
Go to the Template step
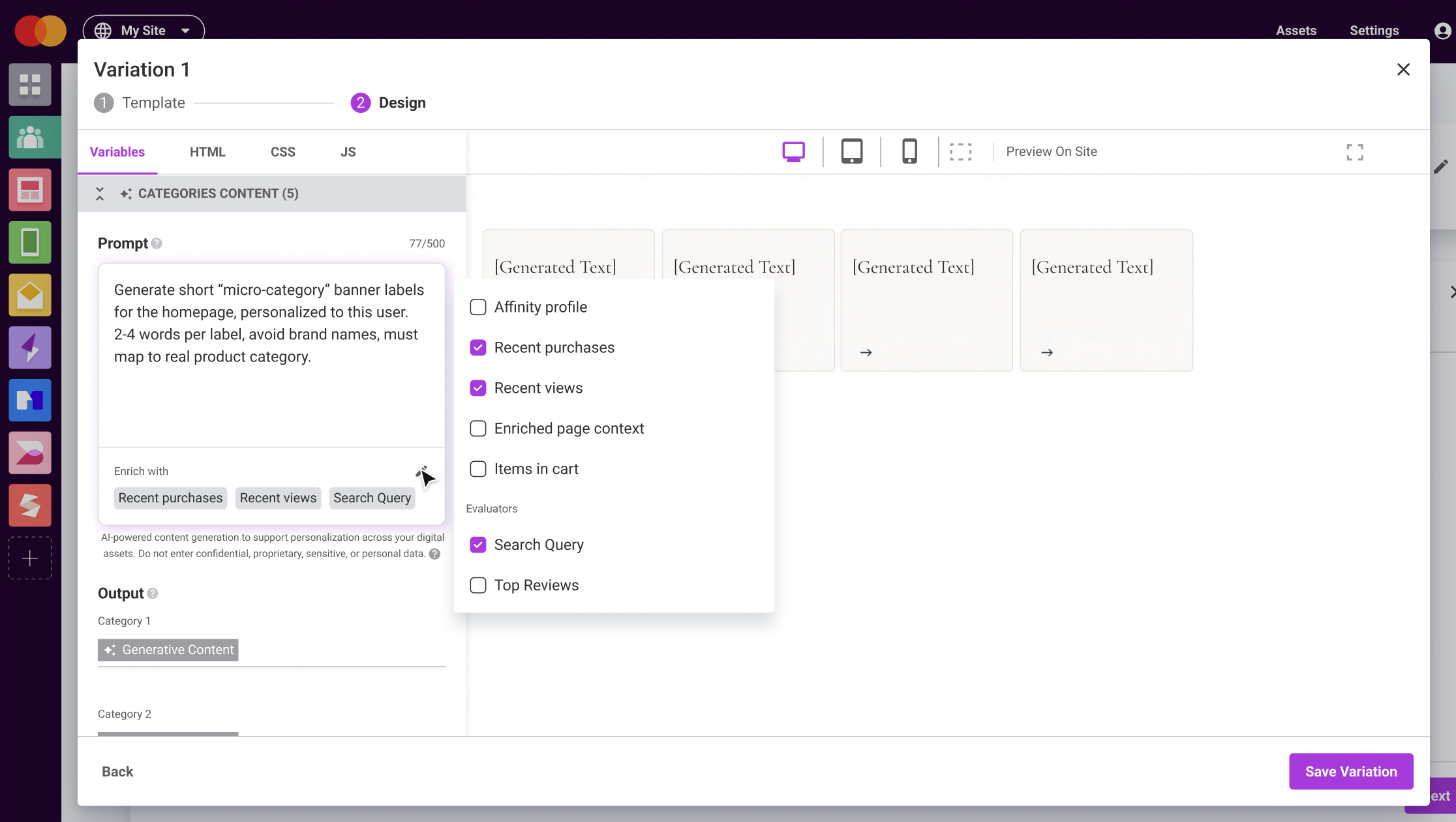pos(140,103)
